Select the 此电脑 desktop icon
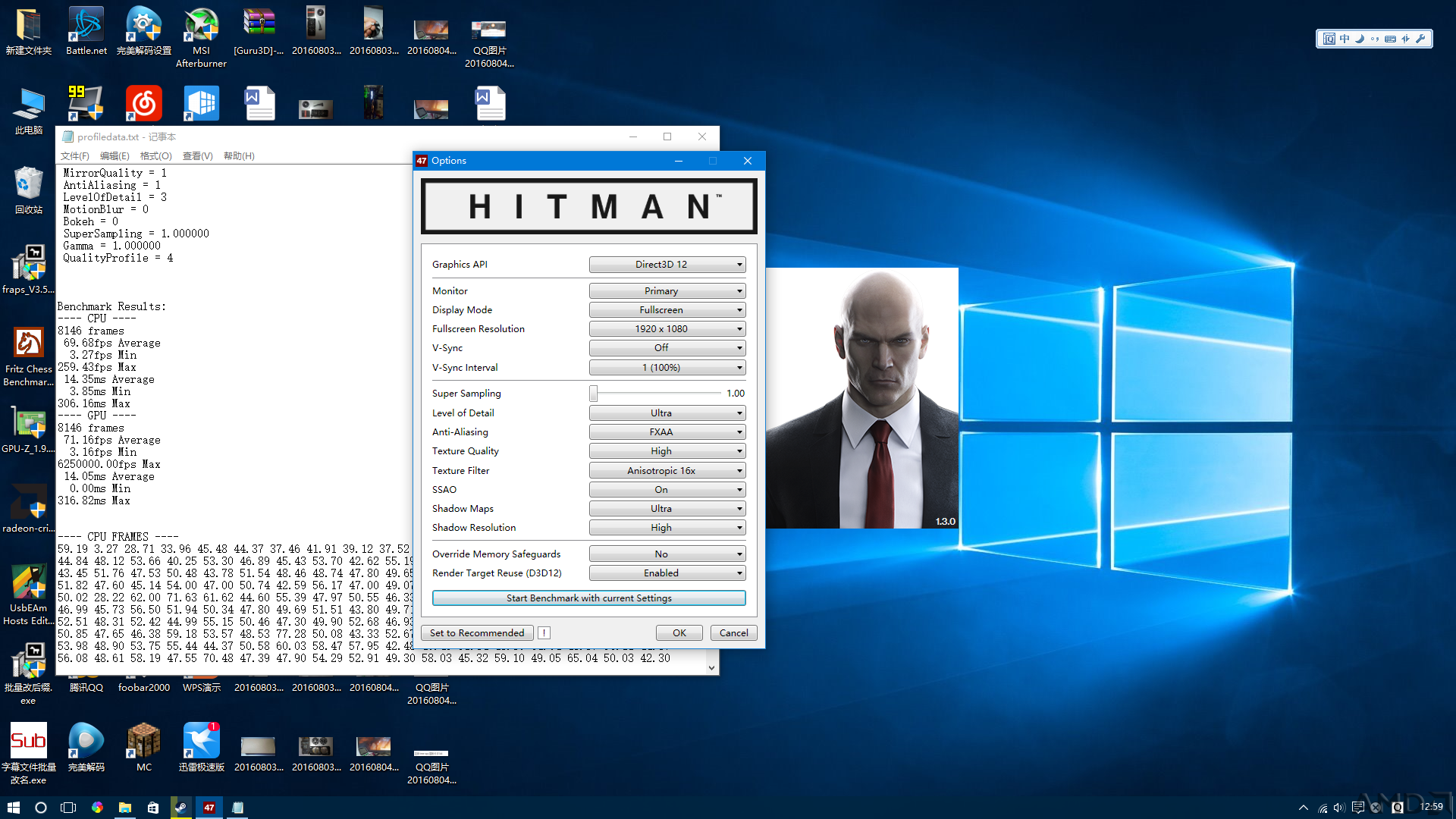 tap(29, 111)
